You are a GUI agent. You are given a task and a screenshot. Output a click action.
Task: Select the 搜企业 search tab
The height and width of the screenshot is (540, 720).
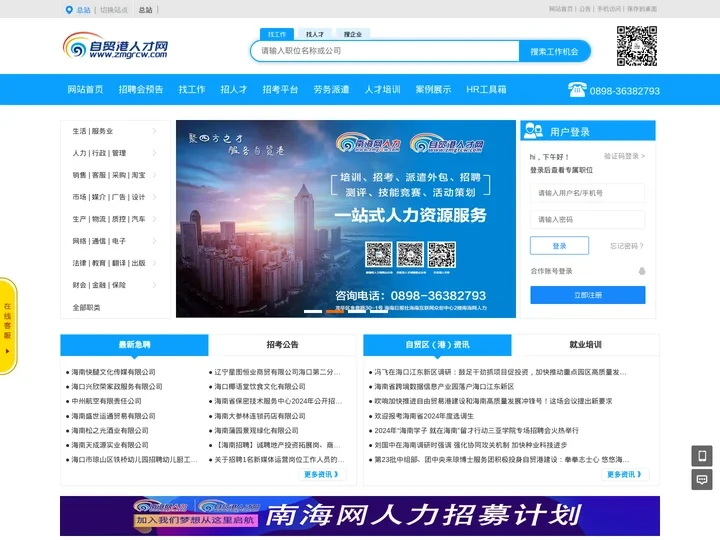(x=353, y=34)
